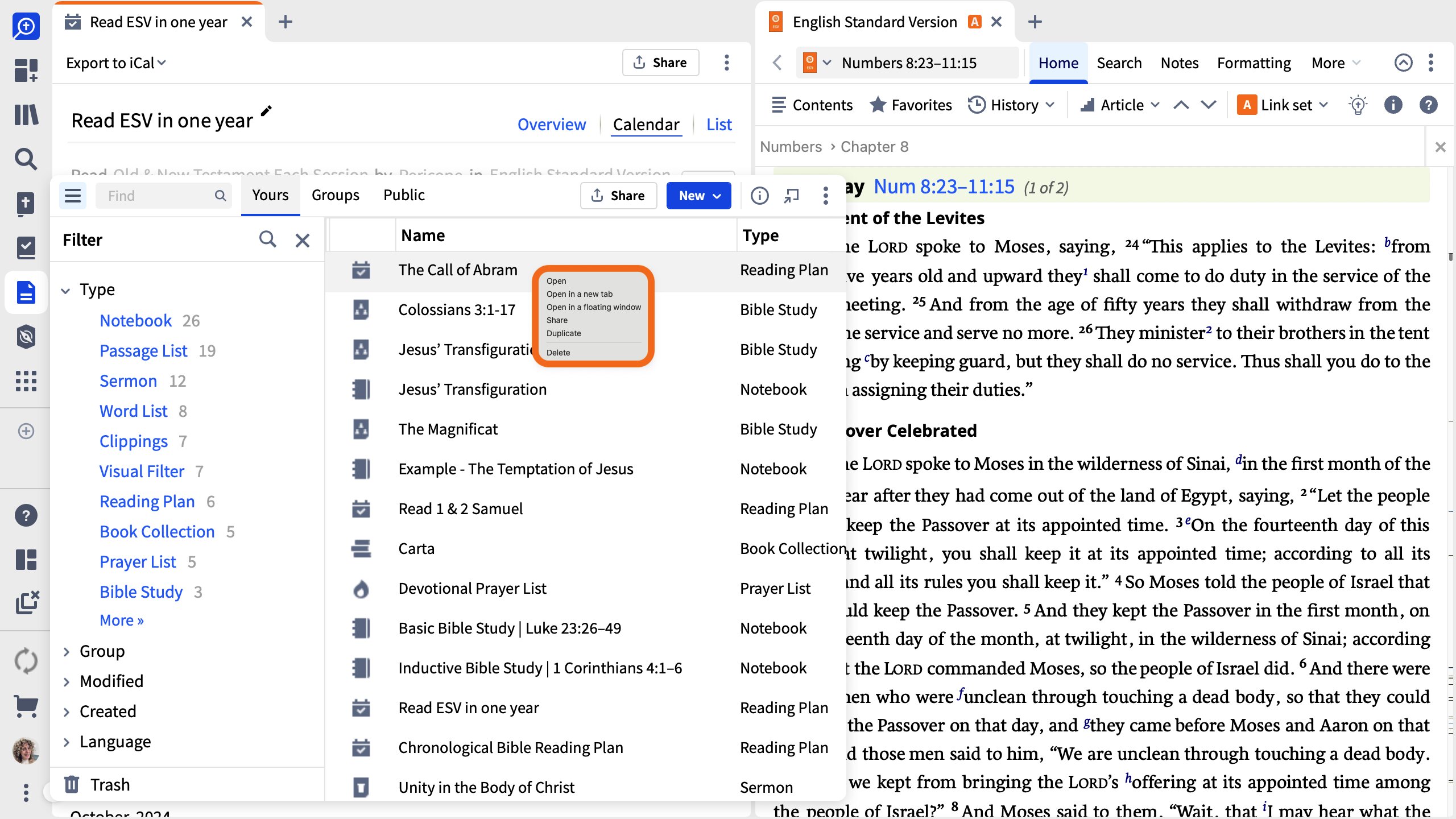Open the search assistant icon in the sidebar

point(26,26)
